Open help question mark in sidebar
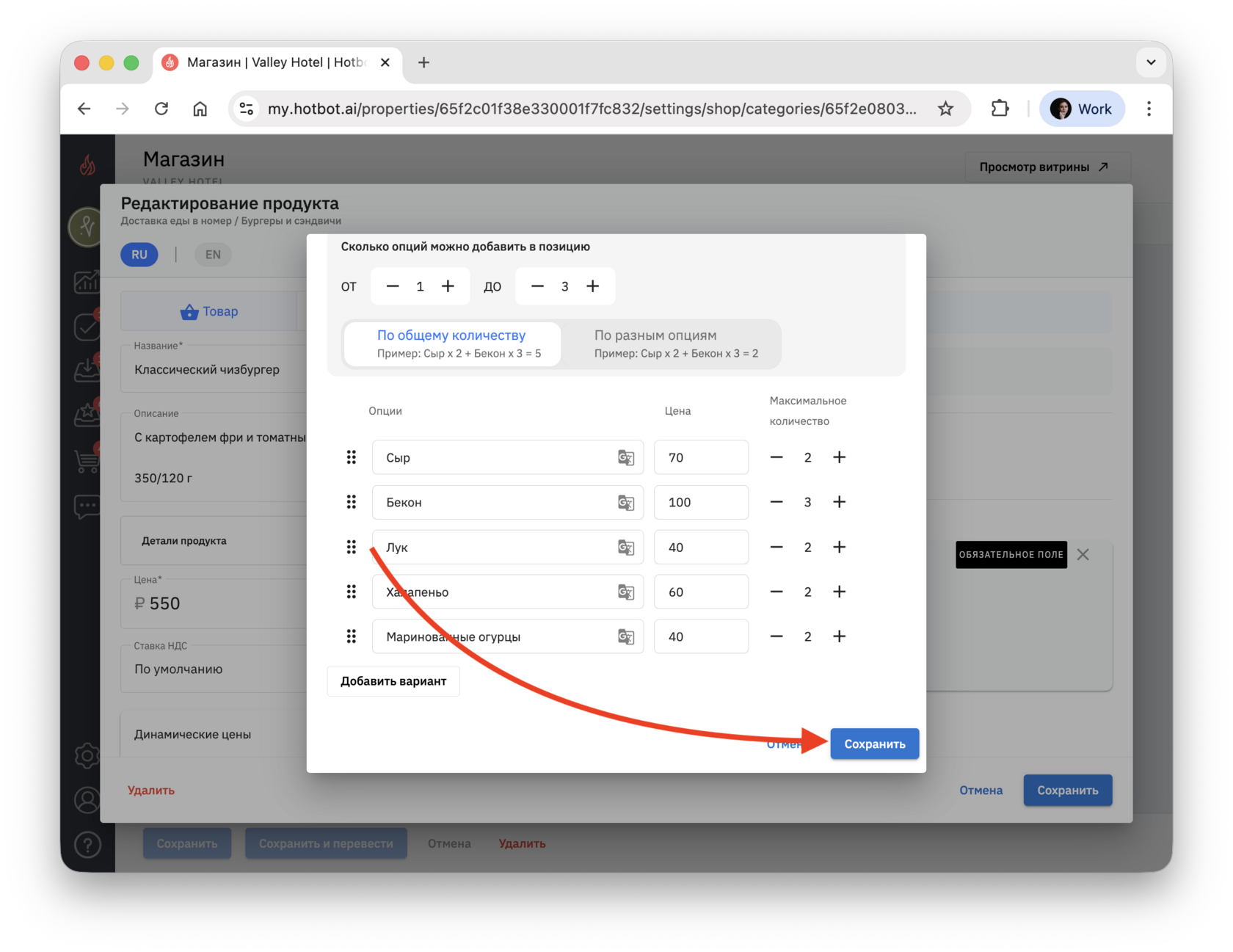 tap(87, 845)
